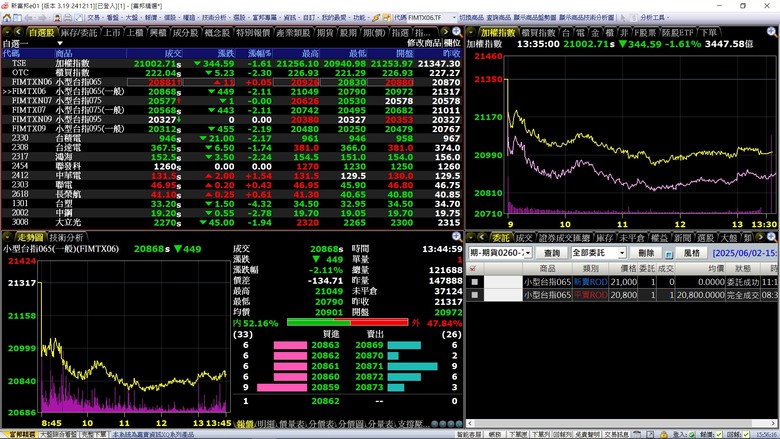The width and height of the screenshot is (780, 439).
Task: Check the 21,000 order row checkbox
Action: (475, 282)
